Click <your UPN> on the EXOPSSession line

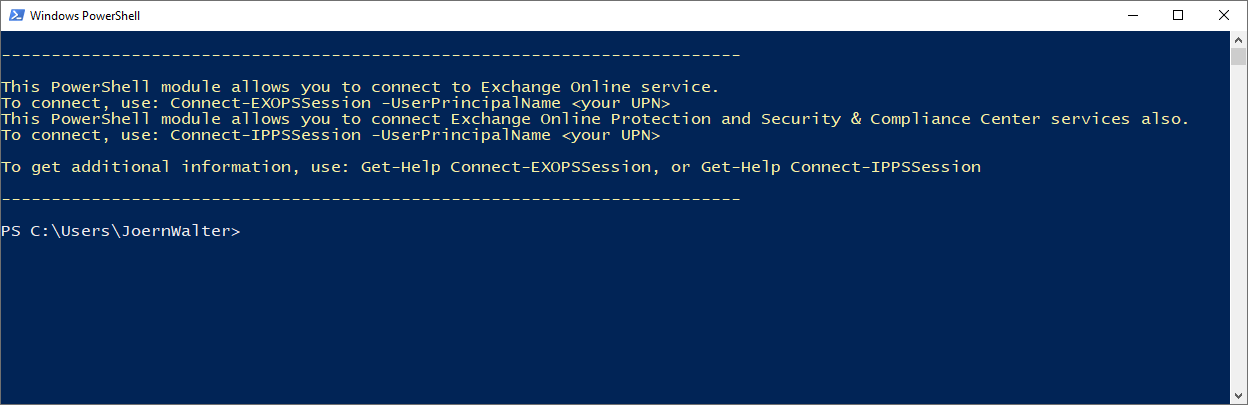pyautogui.click(x=615, y=103)
